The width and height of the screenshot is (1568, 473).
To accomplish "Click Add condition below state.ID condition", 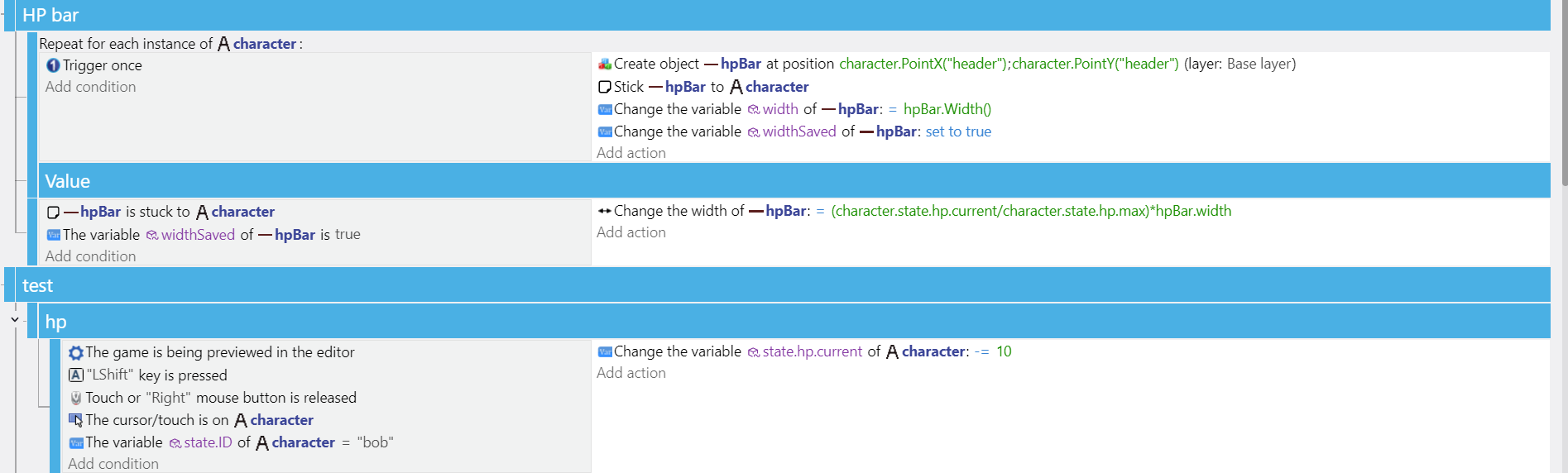I will pyautogui.click(x=113, y=464).
